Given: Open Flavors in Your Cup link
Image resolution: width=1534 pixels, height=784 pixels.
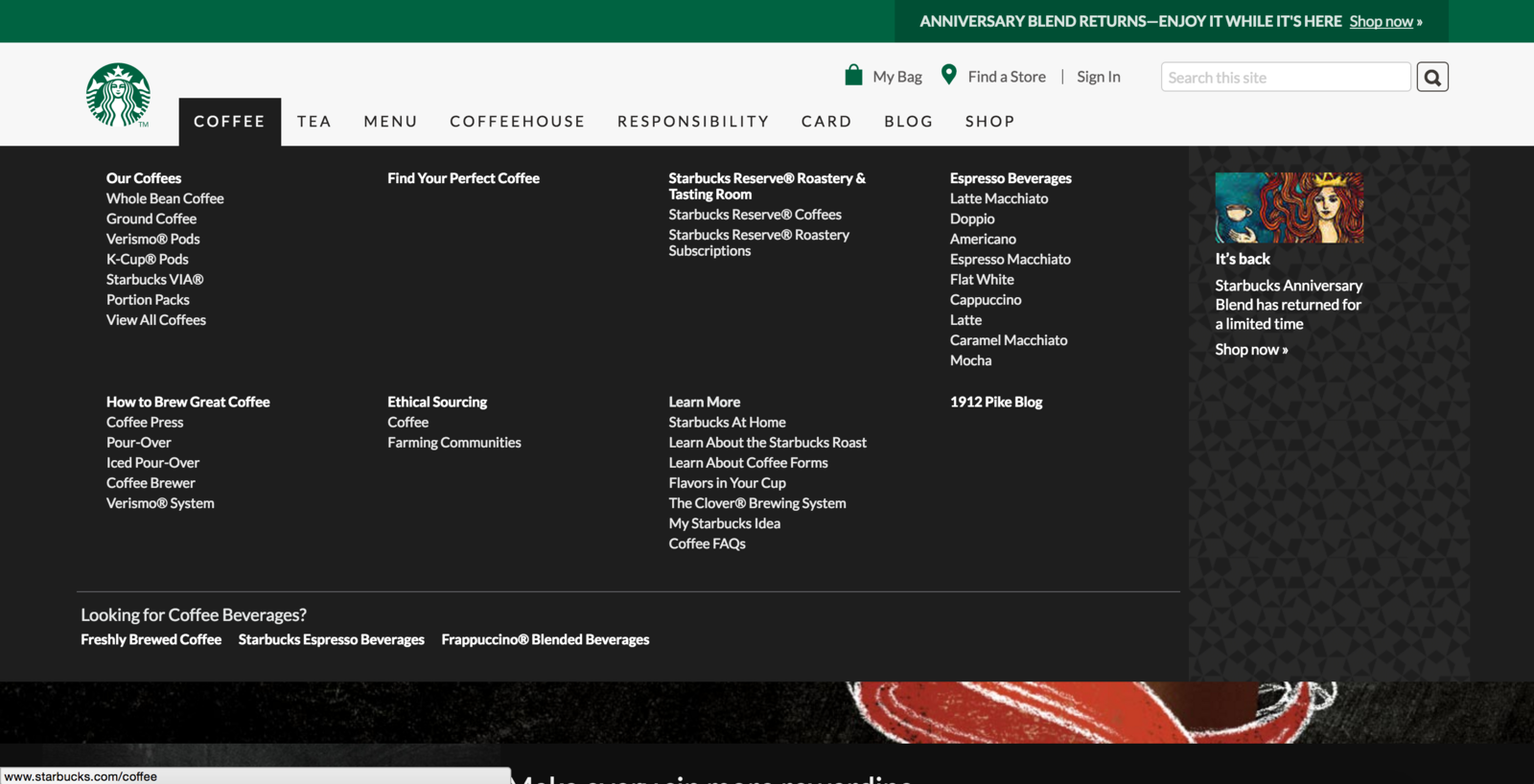Looking at the screenshot, I should click(x=728, y=483).
